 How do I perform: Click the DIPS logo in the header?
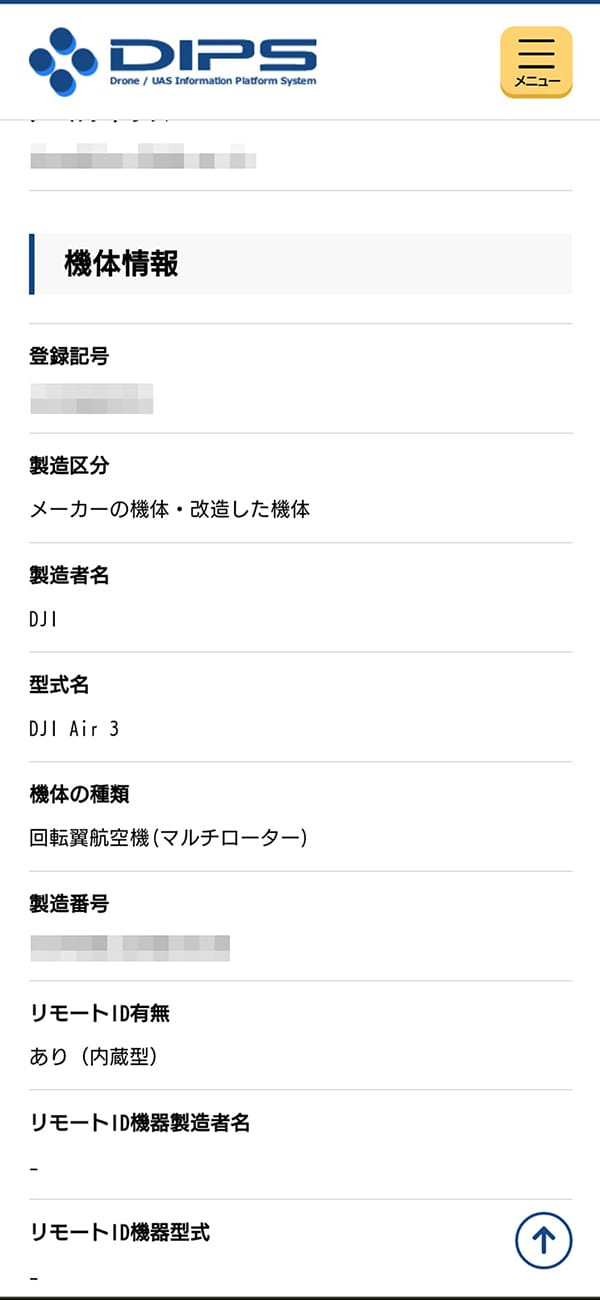pos(173,61)
